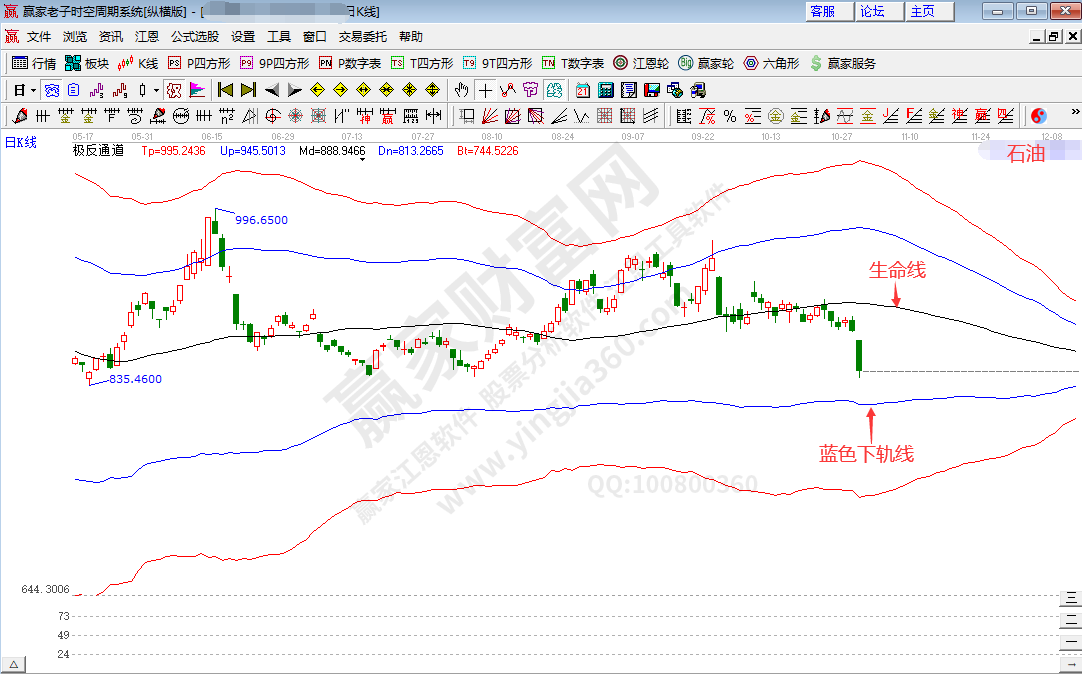Click the calendar icon in toolbar
Viewport: 1082px width, 674px height.
[x=582, y=90]
